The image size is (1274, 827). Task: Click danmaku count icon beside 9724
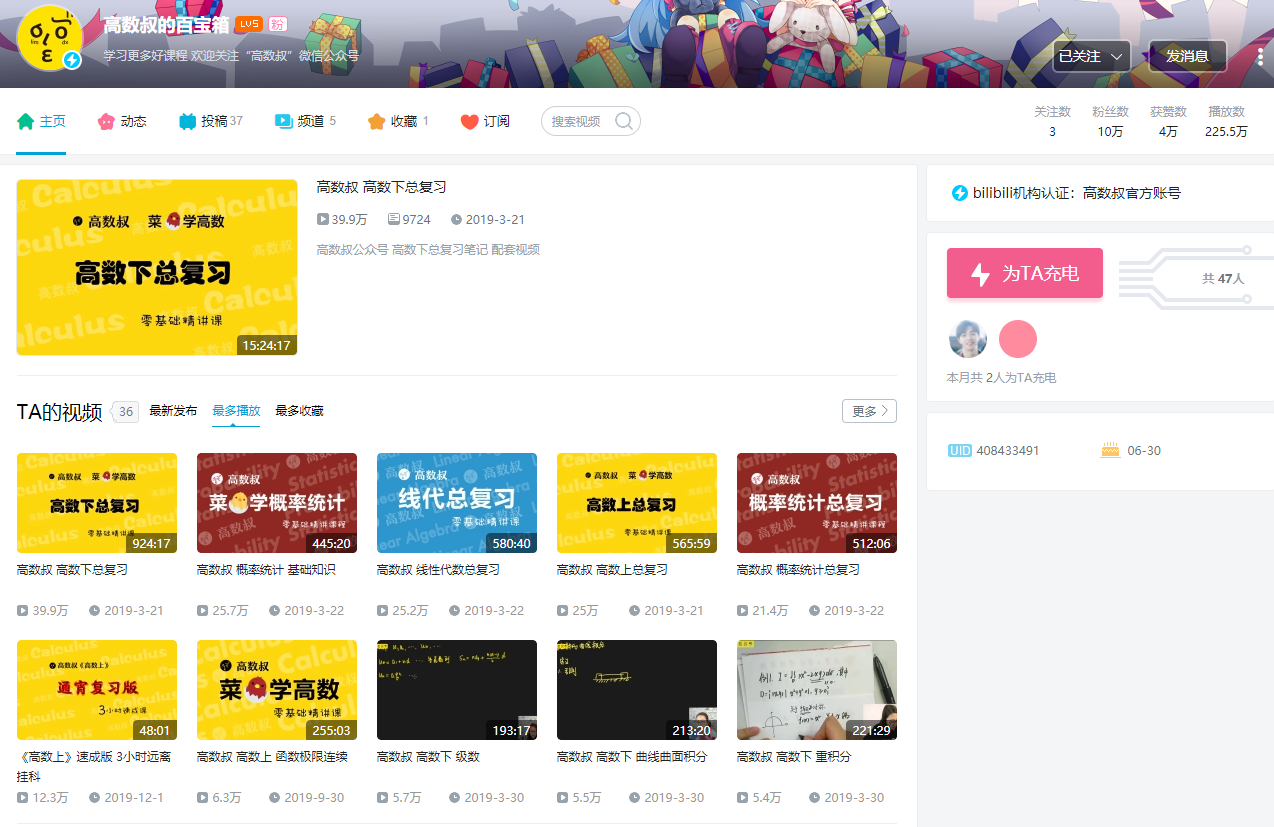[393, 219]
